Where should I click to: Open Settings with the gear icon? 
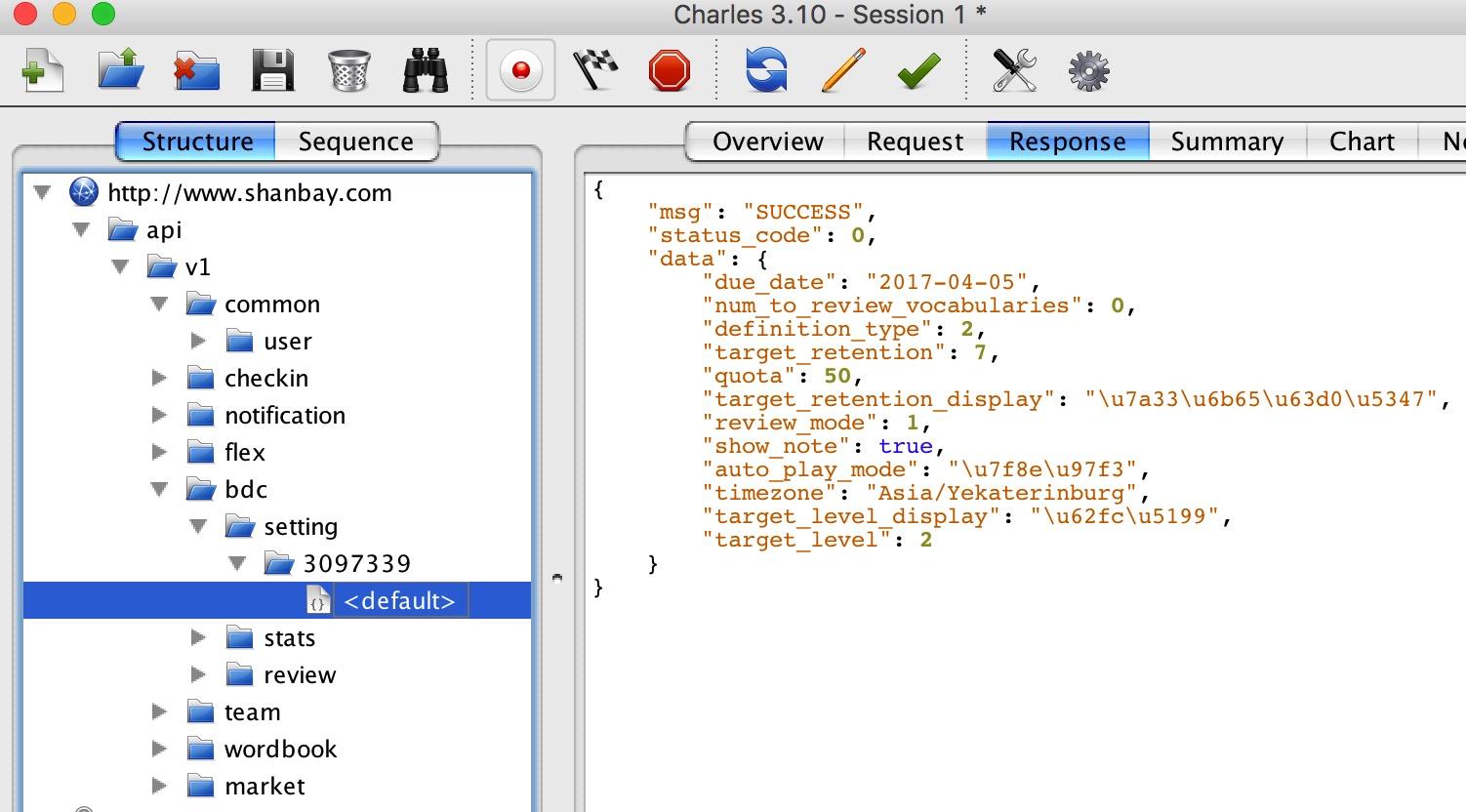coord(1089,71)
